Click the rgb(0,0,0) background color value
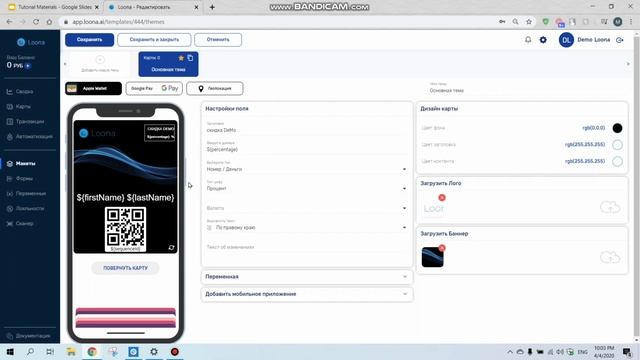Image resolution: width=640 pixels, height=360 pixels. 593,128
